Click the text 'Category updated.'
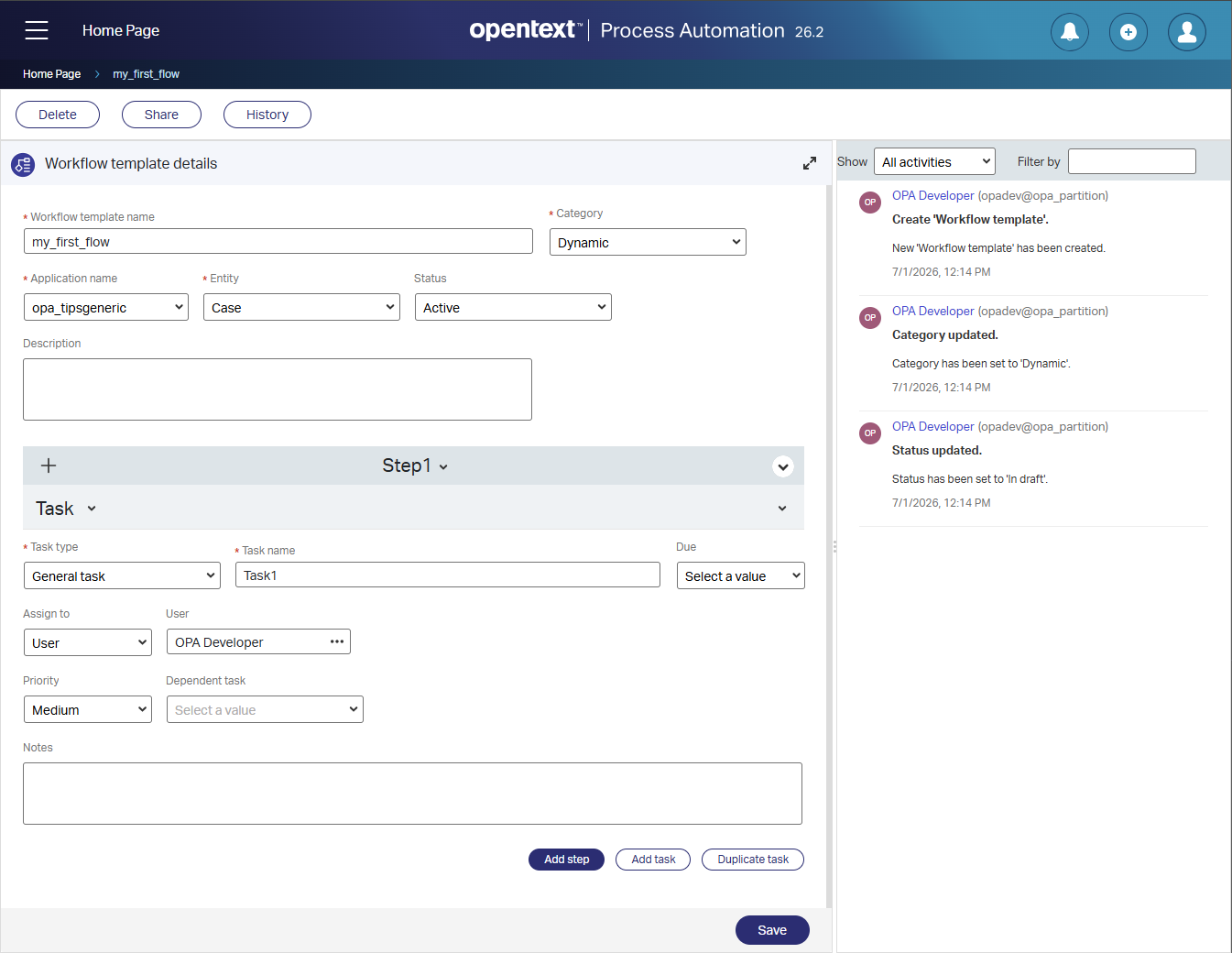This screenshot has width=1232, height=953. point(945,334)
